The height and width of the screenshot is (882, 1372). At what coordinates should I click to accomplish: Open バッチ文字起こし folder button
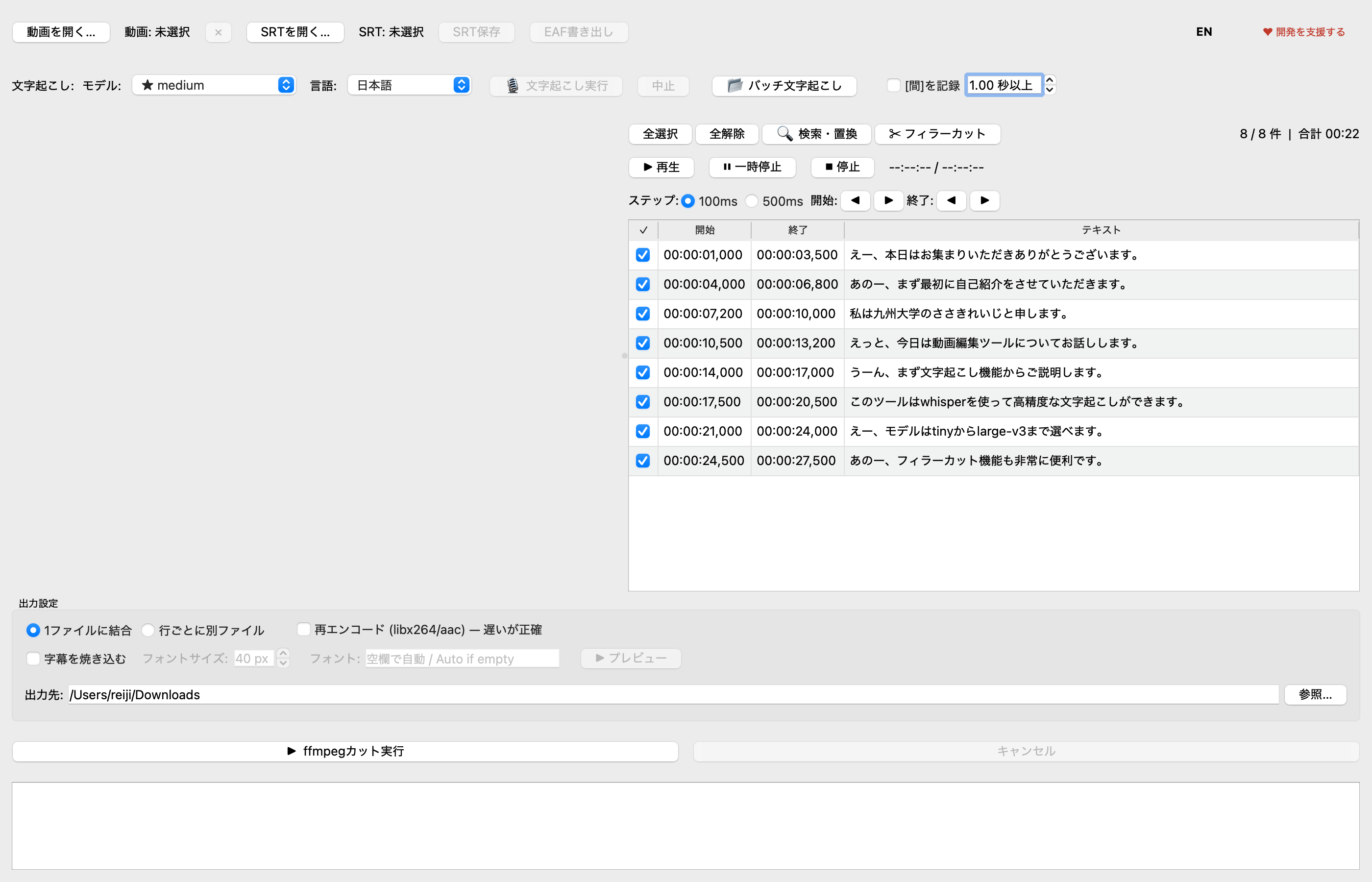tap(784, 86)
